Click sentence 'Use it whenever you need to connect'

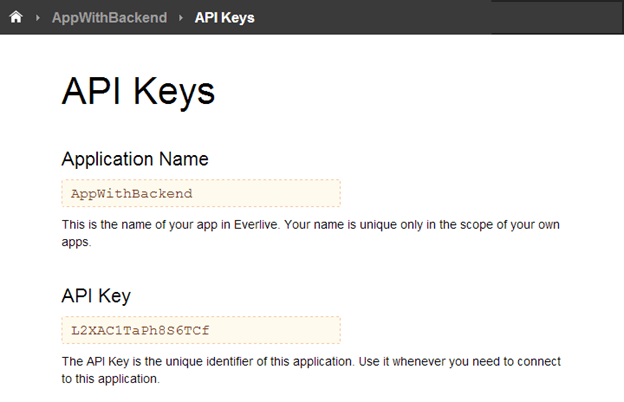pos(460,361)
